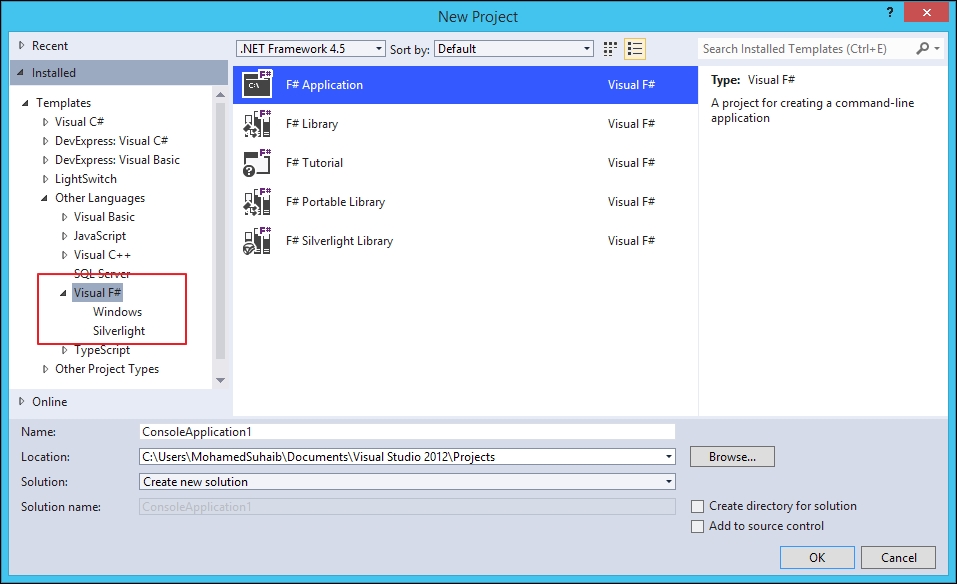
Task: Open the dialog help question mark
Action: (x=890, y=12)
